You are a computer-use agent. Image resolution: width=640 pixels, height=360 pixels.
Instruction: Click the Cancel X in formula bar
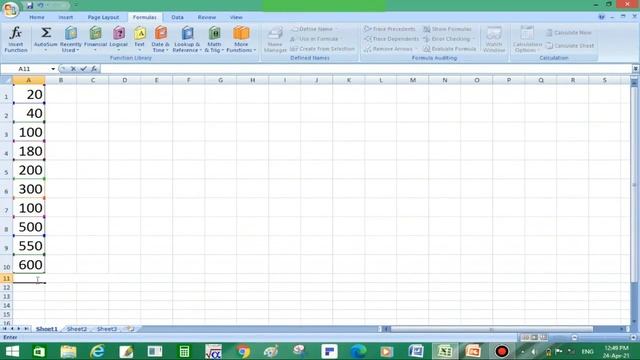click(x=73, y=69)
